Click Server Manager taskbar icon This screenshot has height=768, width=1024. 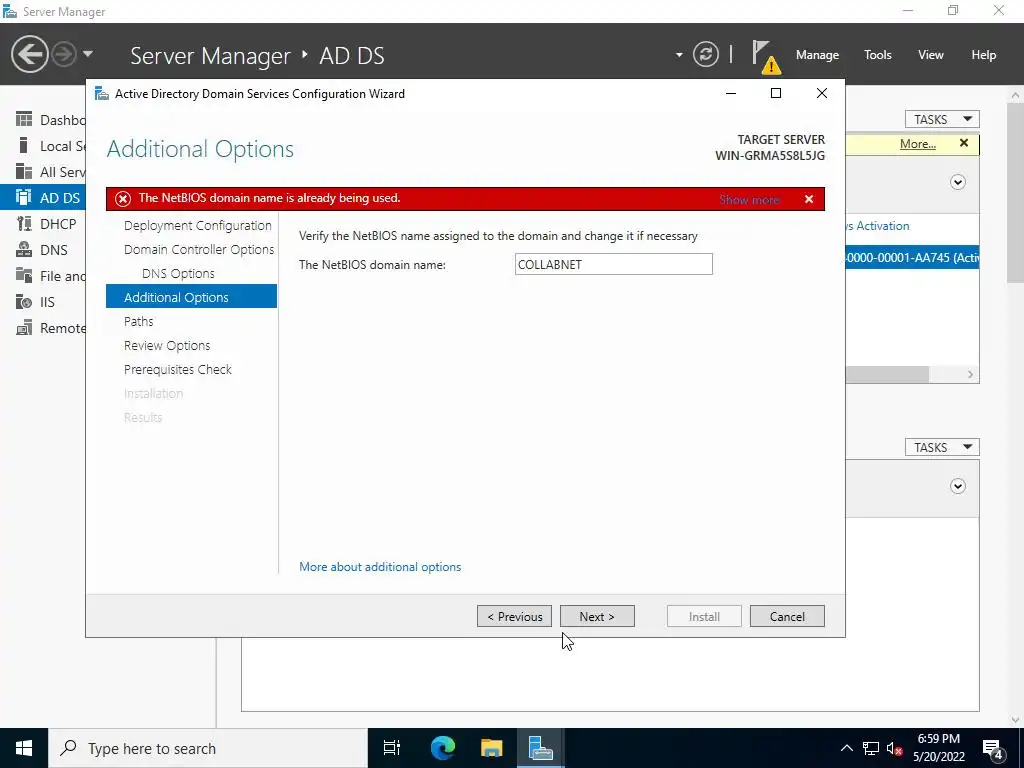coord(541,748)
